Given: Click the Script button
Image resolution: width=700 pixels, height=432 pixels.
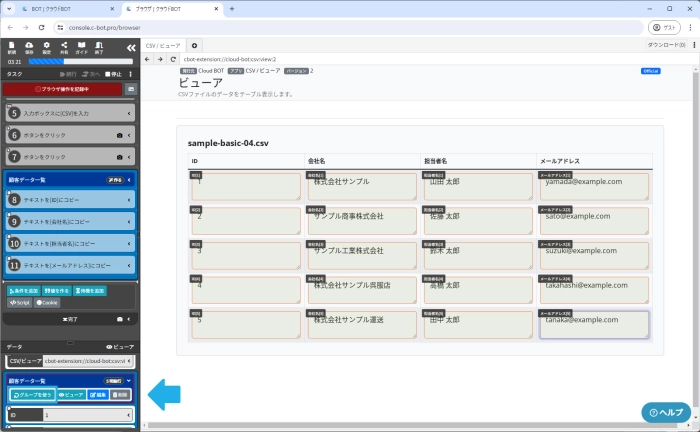Looking at the screenshot, I should pos(20,302).
